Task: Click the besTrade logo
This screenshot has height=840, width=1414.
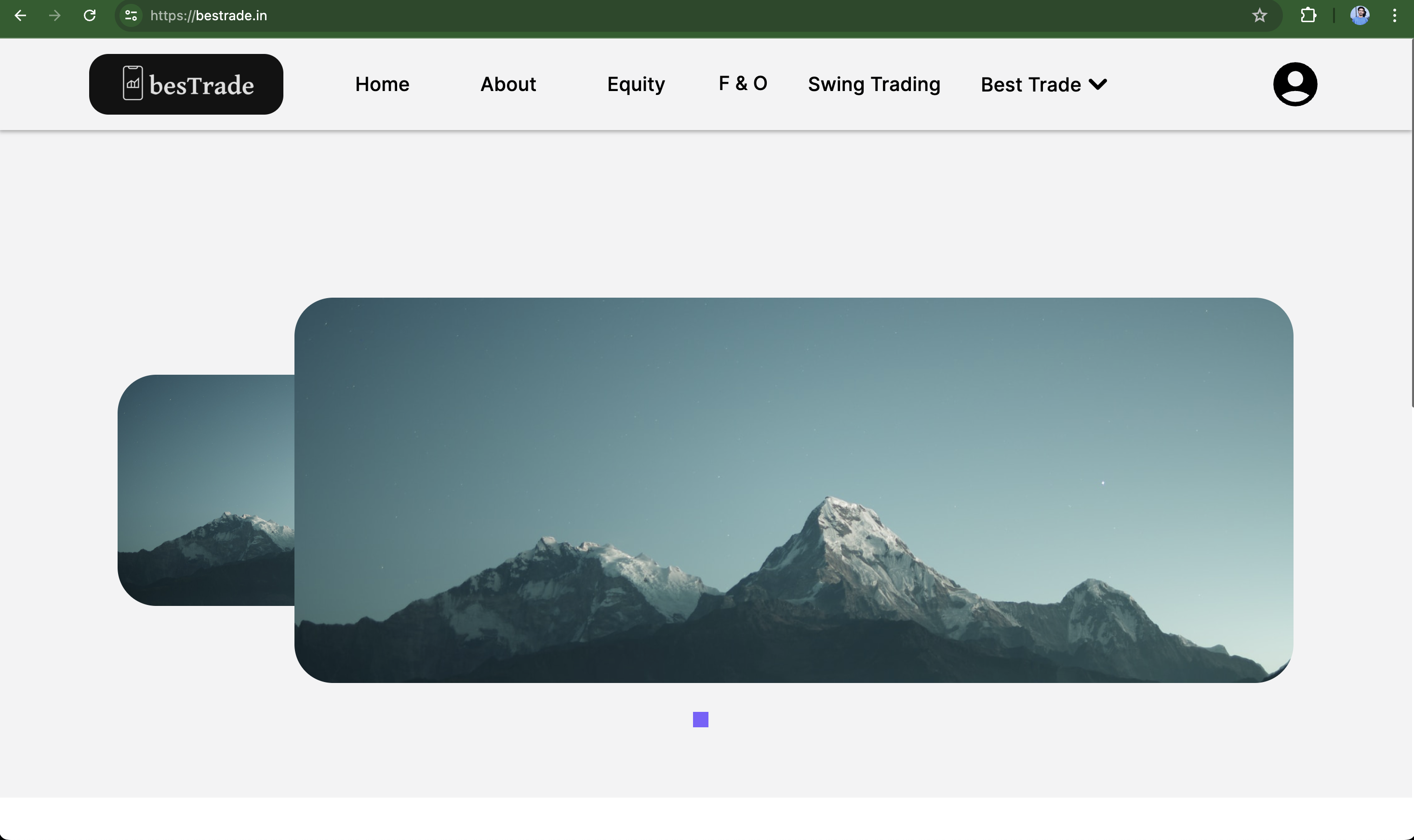Action: [186, 84]
